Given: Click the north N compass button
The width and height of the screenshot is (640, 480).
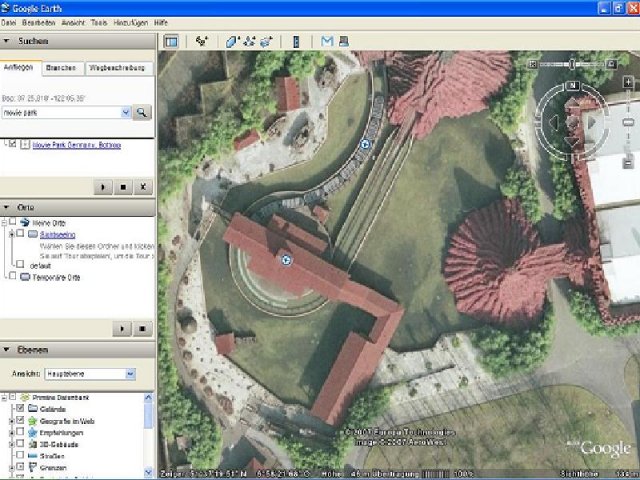Looking at the screenshot, I should [573, 85].
